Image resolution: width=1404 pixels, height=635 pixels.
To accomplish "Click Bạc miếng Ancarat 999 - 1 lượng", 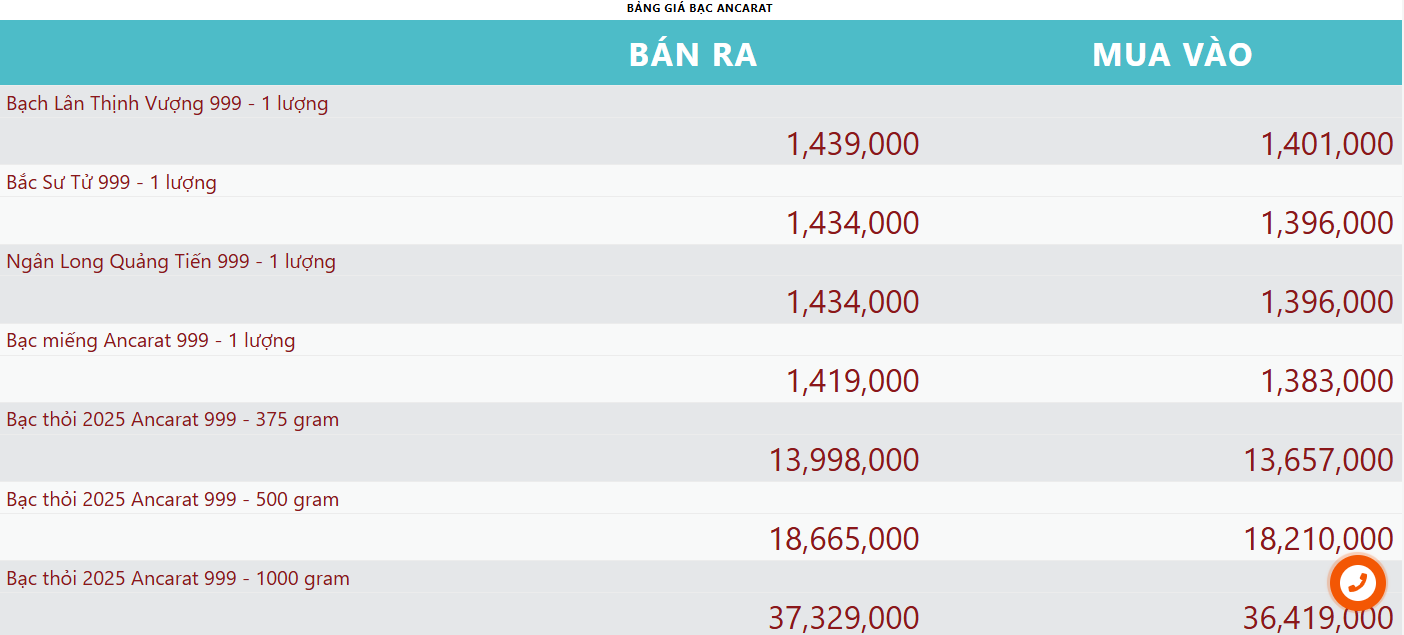I will pos(151,341).
